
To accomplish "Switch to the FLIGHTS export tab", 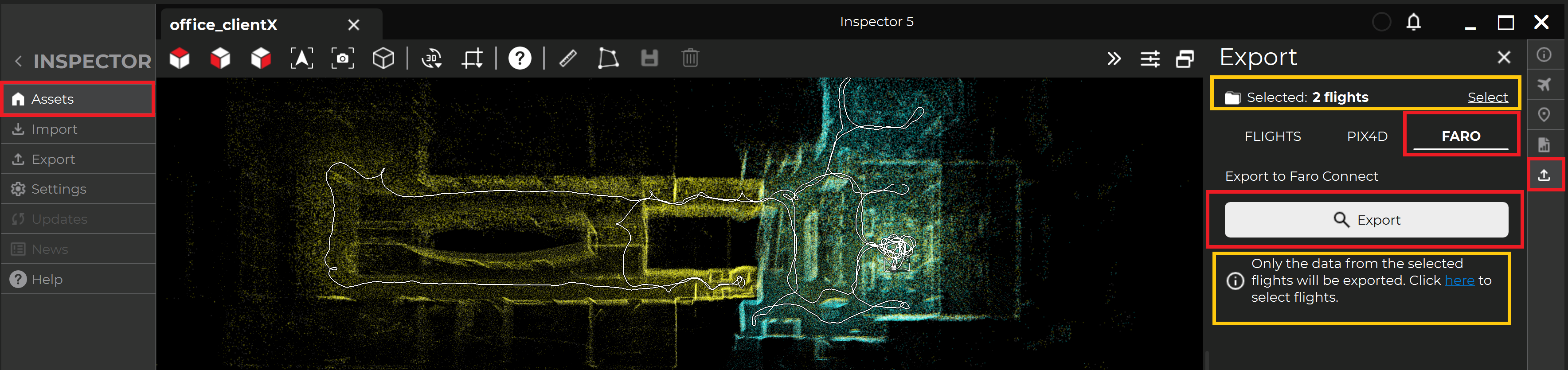I will click(1272, 136).
